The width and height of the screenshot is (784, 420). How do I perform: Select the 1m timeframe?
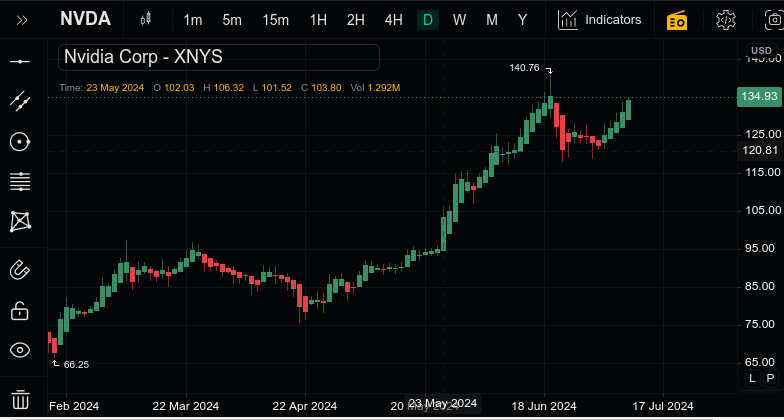pos(192,20)
